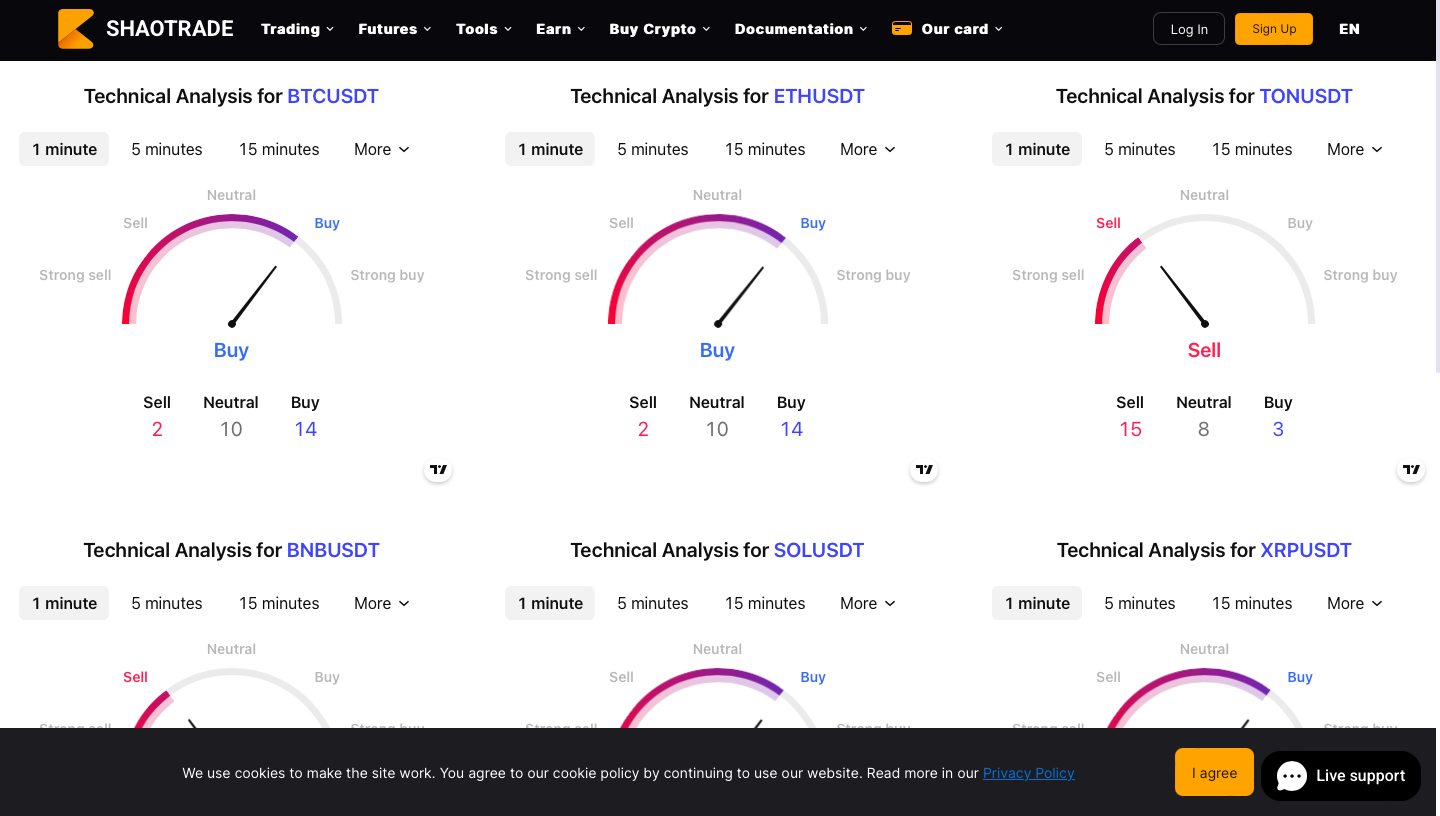Viewport: 1440px width, 816px height.
Task: Select 5 minutes tab for SOLUSDT
Action: 653,603
